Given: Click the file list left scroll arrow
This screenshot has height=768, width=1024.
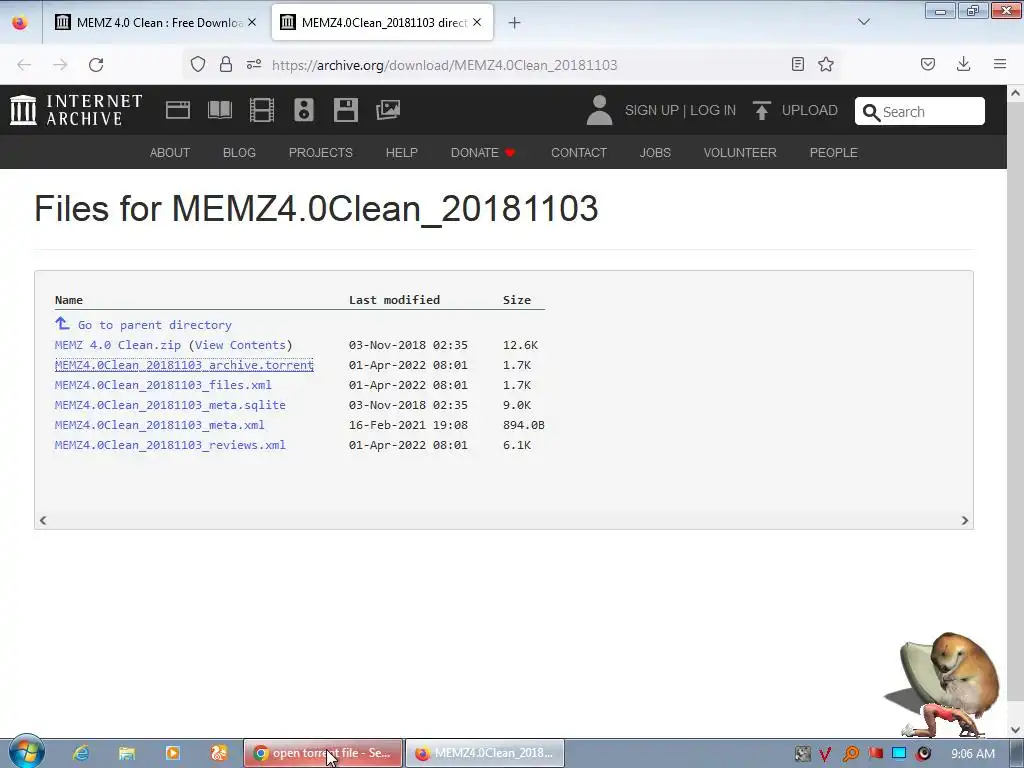Looking at the screenshot, I should pyautogui.click(x=43, y=520).
